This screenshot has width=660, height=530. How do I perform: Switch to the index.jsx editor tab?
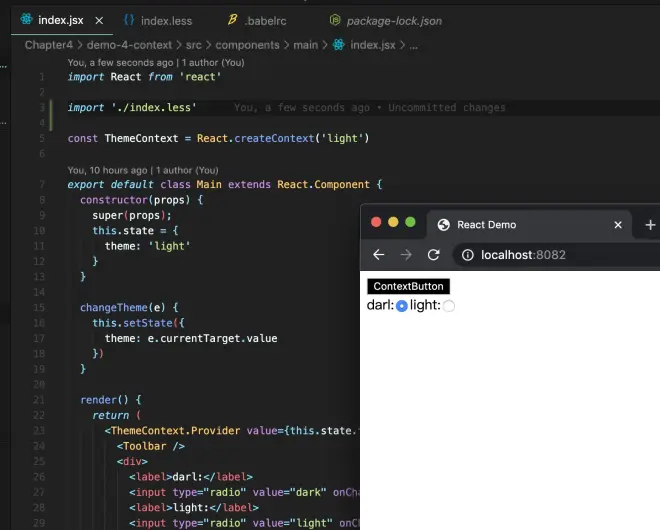tap(61, 20)
